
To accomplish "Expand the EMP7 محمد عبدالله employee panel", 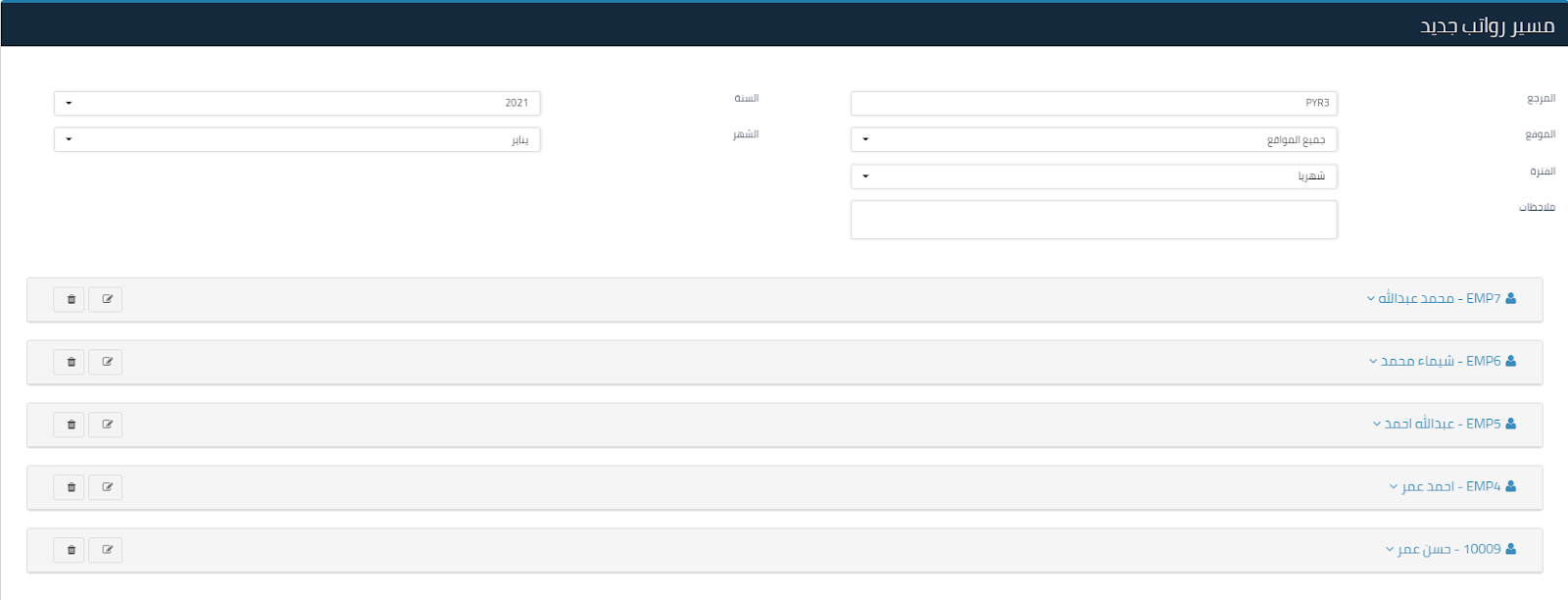I will pyautogui.click(x=1440, y=298).
